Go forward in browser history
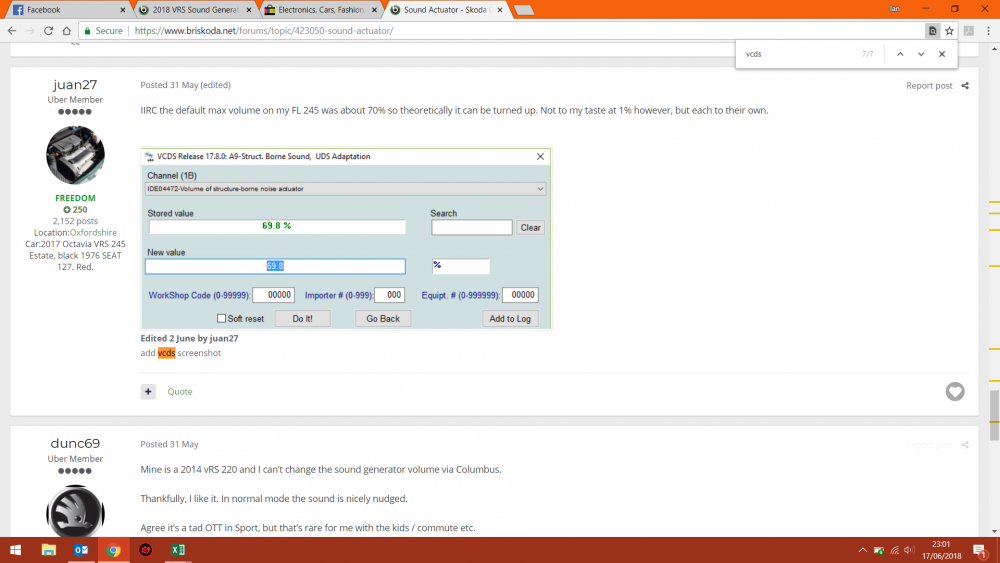The width and height of the screenshot is (1000, 563). pyautogui.click(x=30, y=31)
